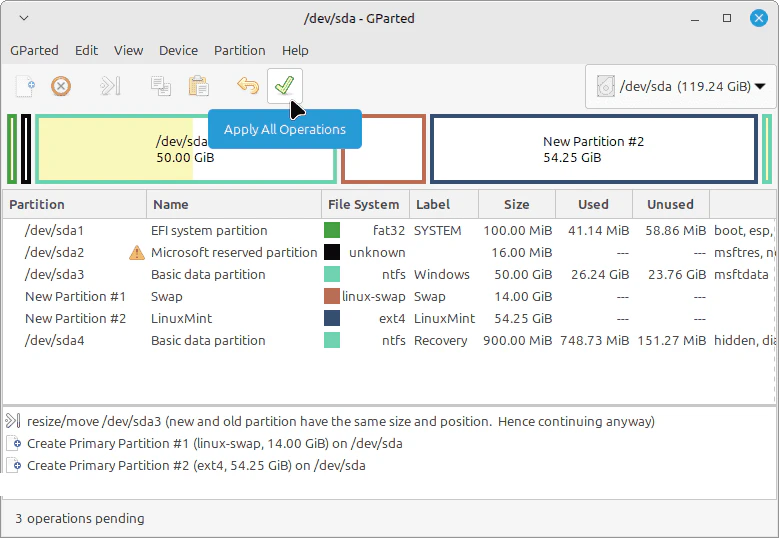Click the Unused column header
This screenshot has width=779, height=538.
(671, 205)
